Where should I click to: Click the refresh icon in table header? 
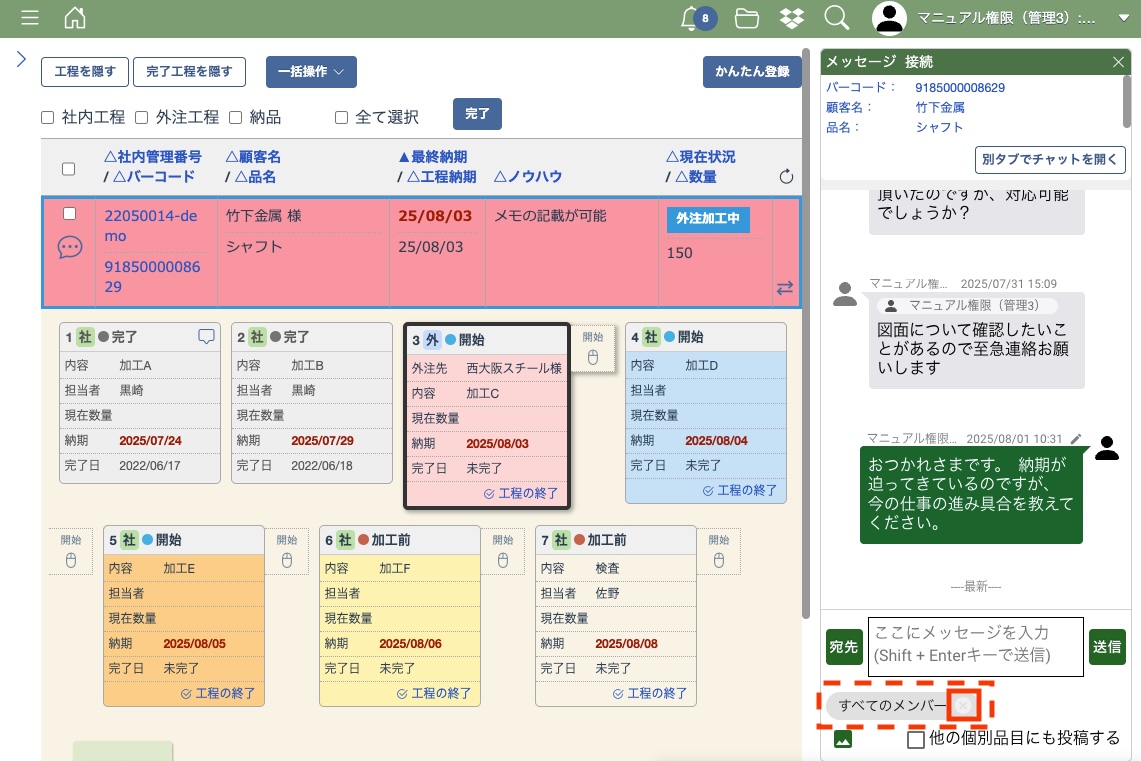[786, 177]
